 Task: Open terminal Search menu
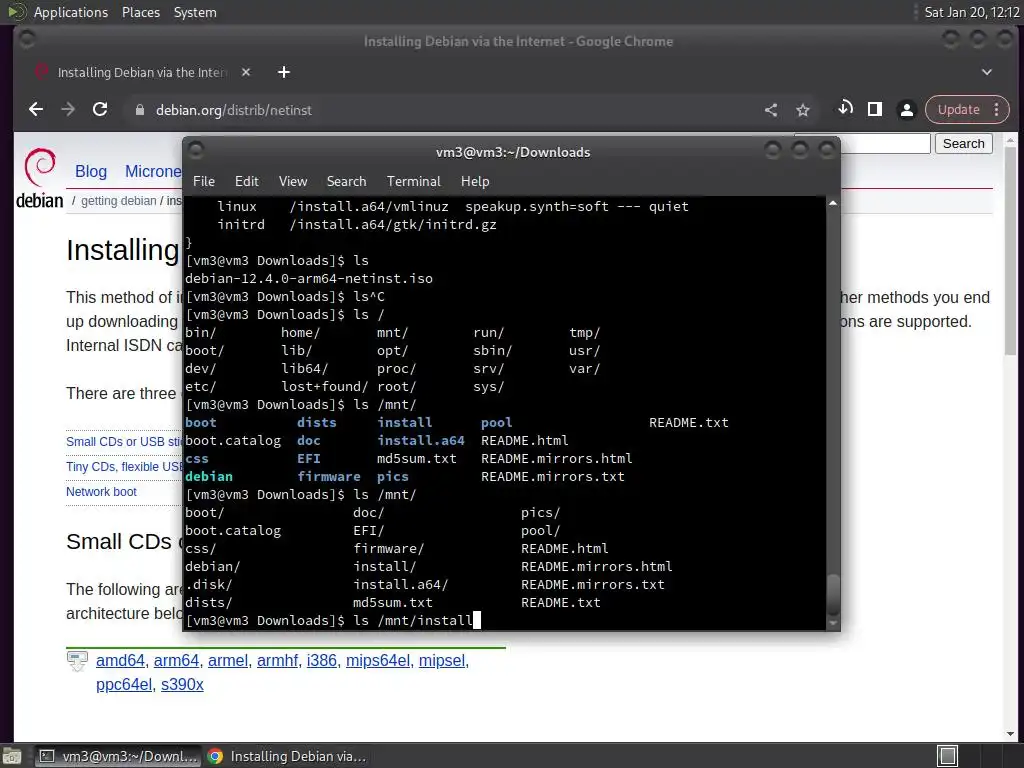[x=346, y=181]
